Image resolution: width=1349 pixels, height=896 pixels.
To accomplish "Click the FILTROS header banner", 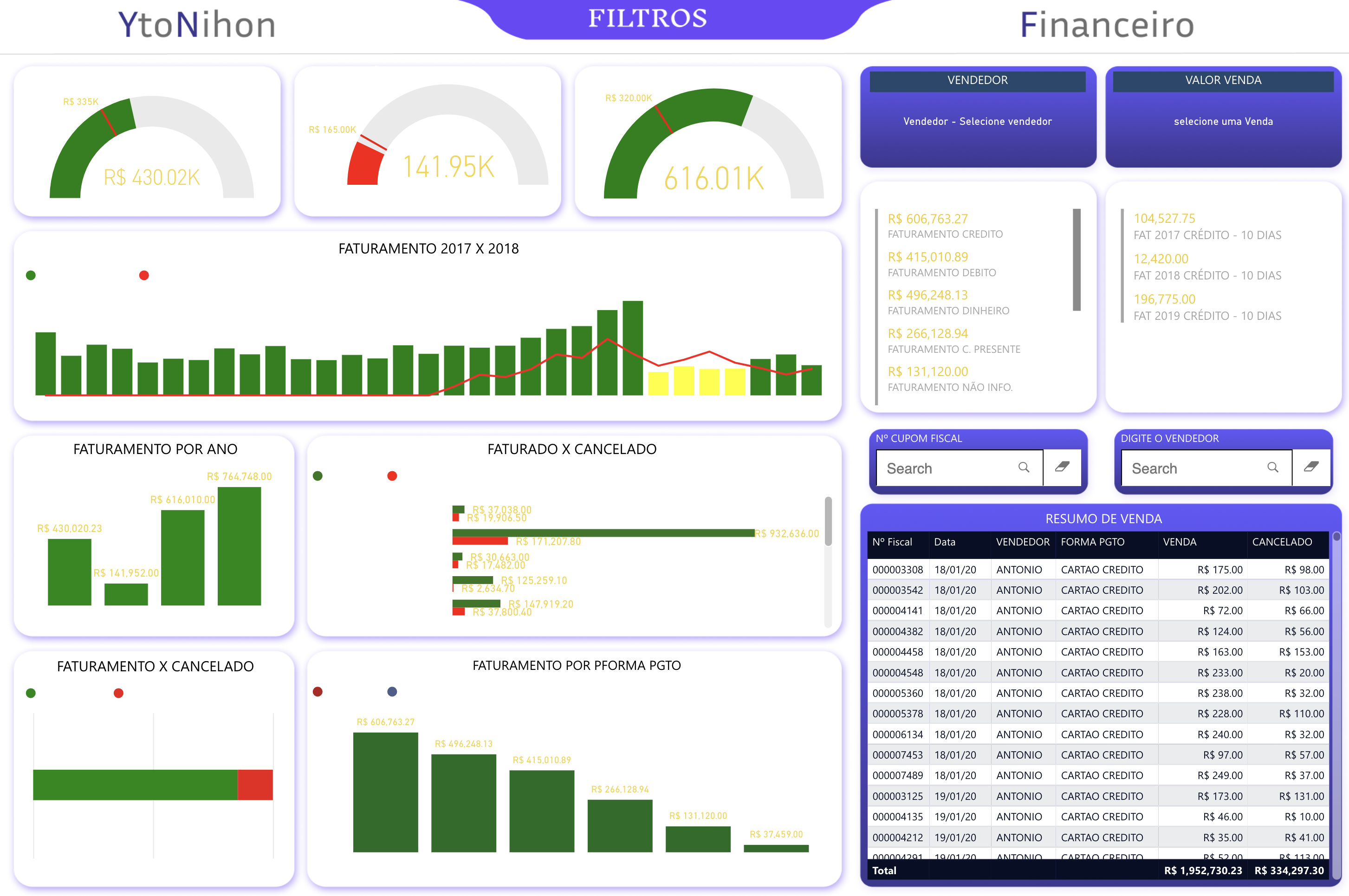I will [x=649, y=18].
